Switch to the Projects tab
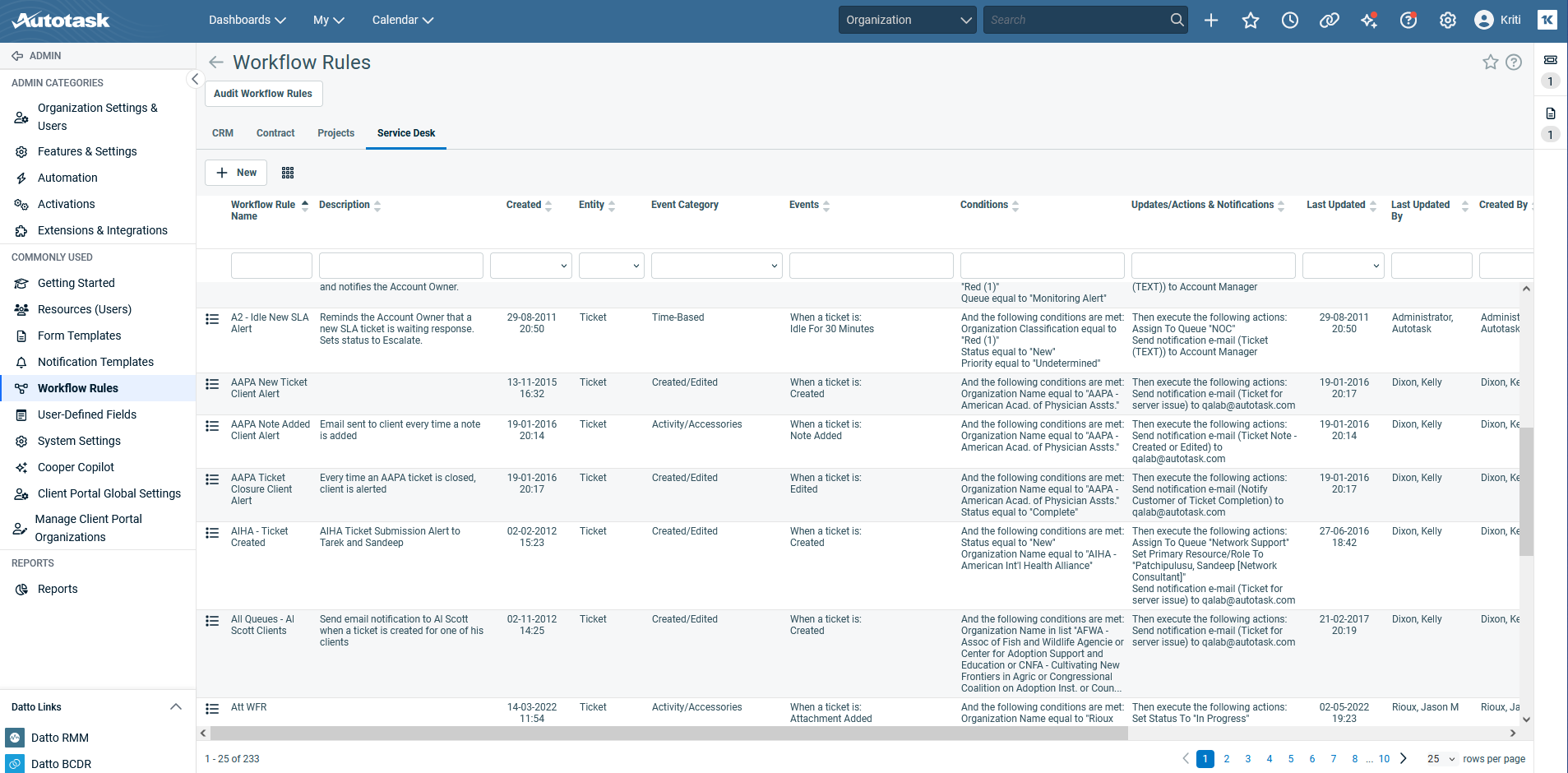The image size is (1568, 773). [x=336, y=133]
